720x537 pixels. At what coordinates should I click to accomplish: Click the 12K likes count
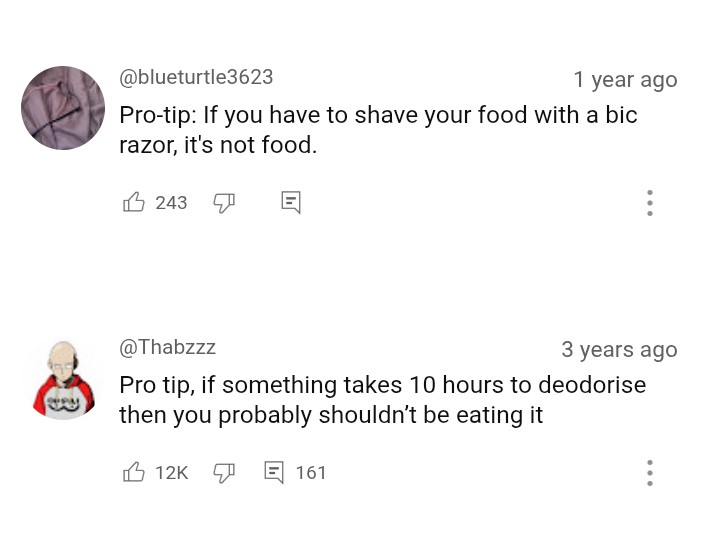(x=172, y=473)
